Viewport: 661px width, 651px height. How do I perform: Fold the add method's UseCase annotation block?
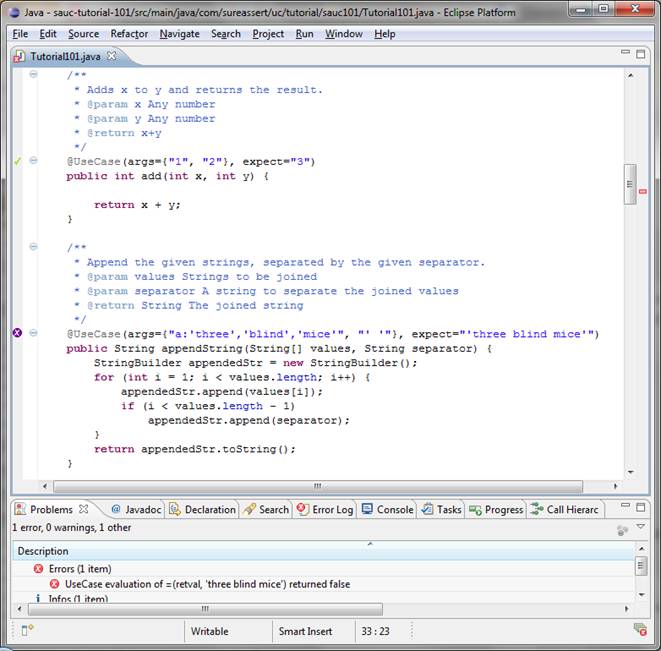pos(33,161)
